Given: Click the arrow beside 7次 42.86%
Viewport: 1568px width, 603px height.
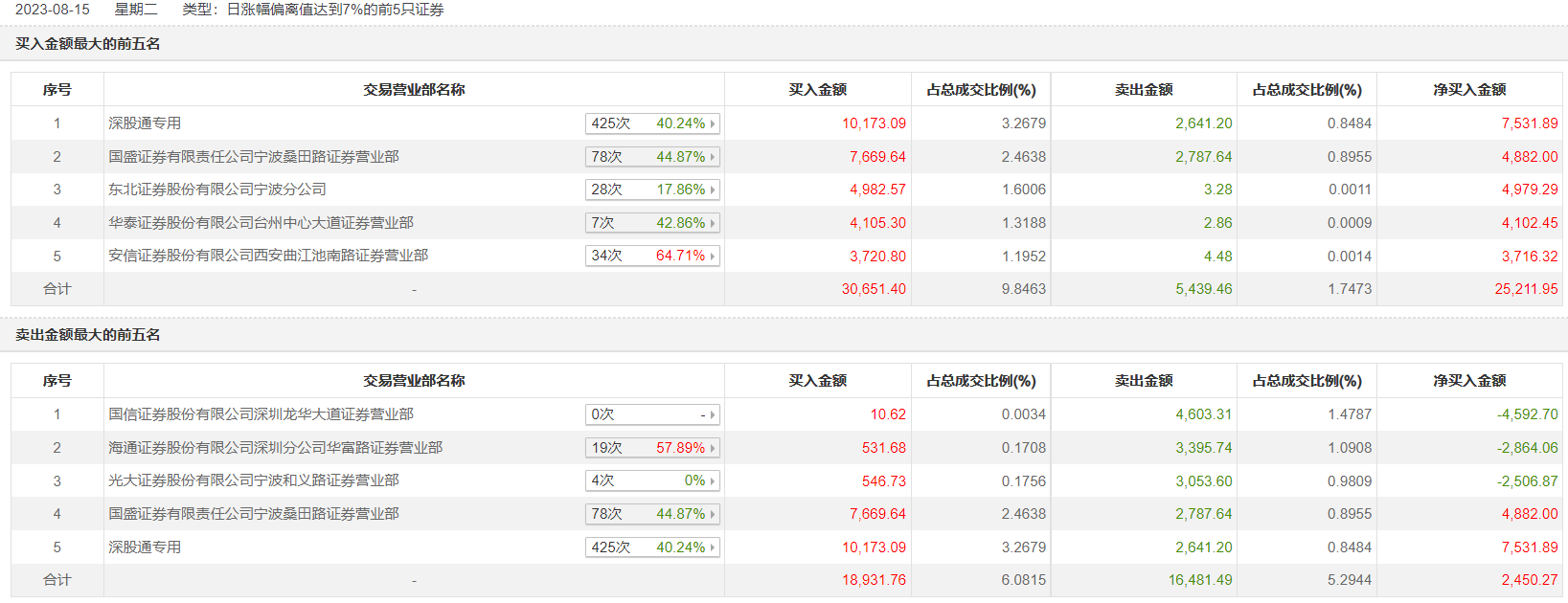Looking at the screenshot, I should point(713,223).
